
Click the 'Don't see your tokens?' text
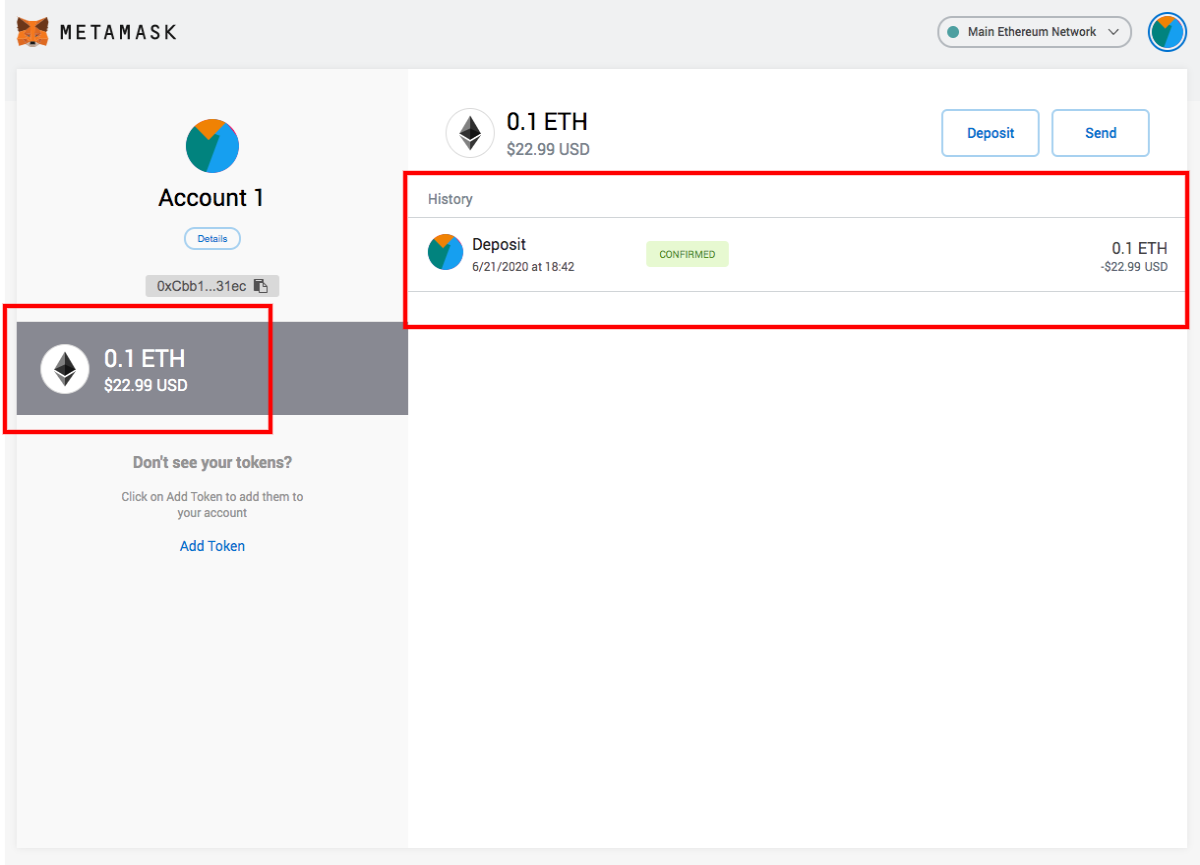point(212,463)
